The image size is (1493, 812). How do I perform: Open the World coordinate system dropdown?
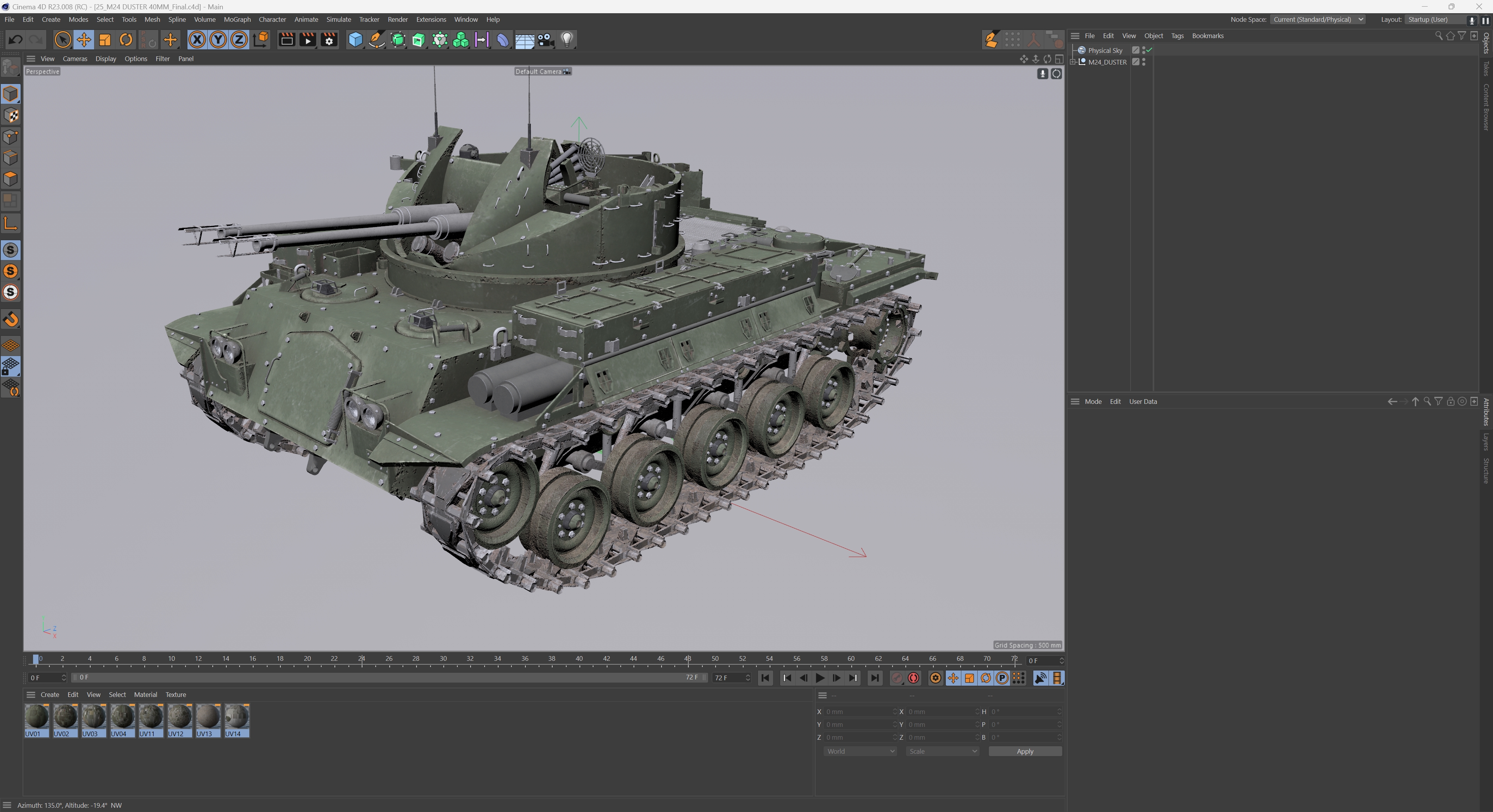(x=859, y=751)
